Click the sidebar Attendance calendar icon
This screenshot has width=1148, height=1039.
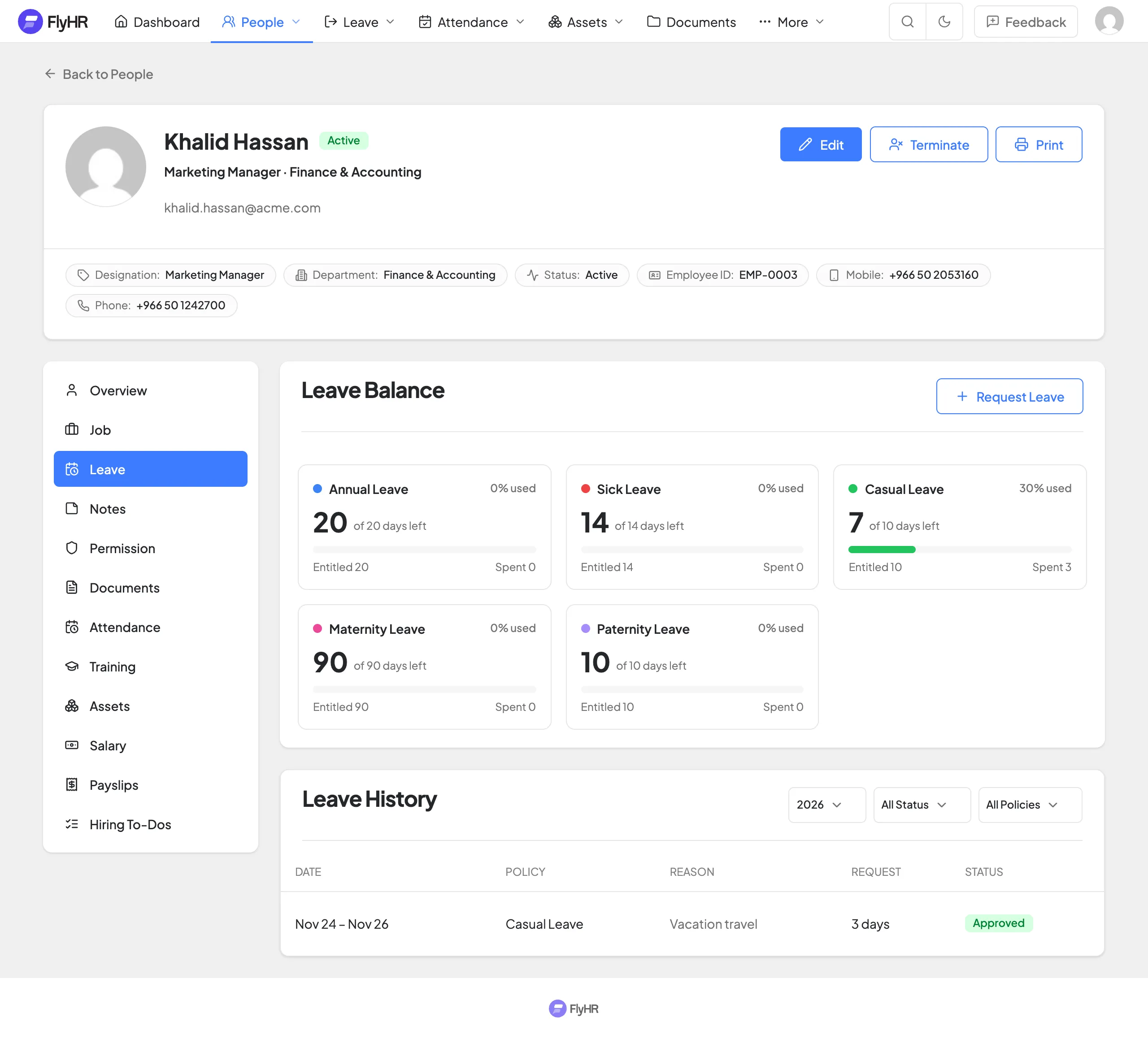[72, 627]
